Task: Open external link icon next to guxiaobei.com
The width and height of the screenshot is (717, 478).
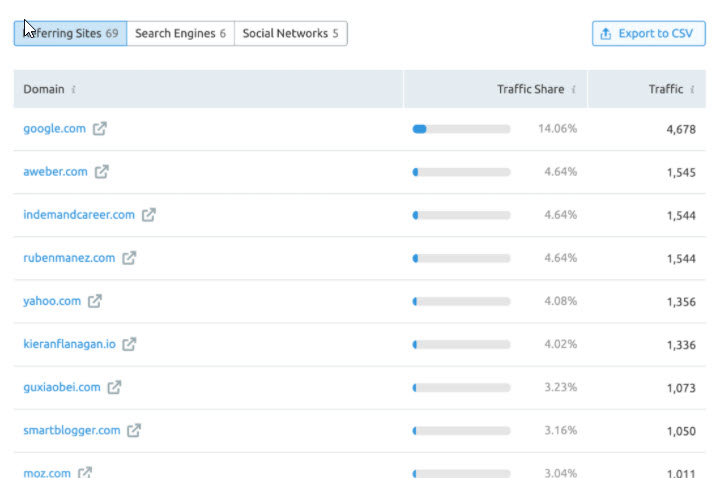Action: pyautogui.click(x=114, y=387)
